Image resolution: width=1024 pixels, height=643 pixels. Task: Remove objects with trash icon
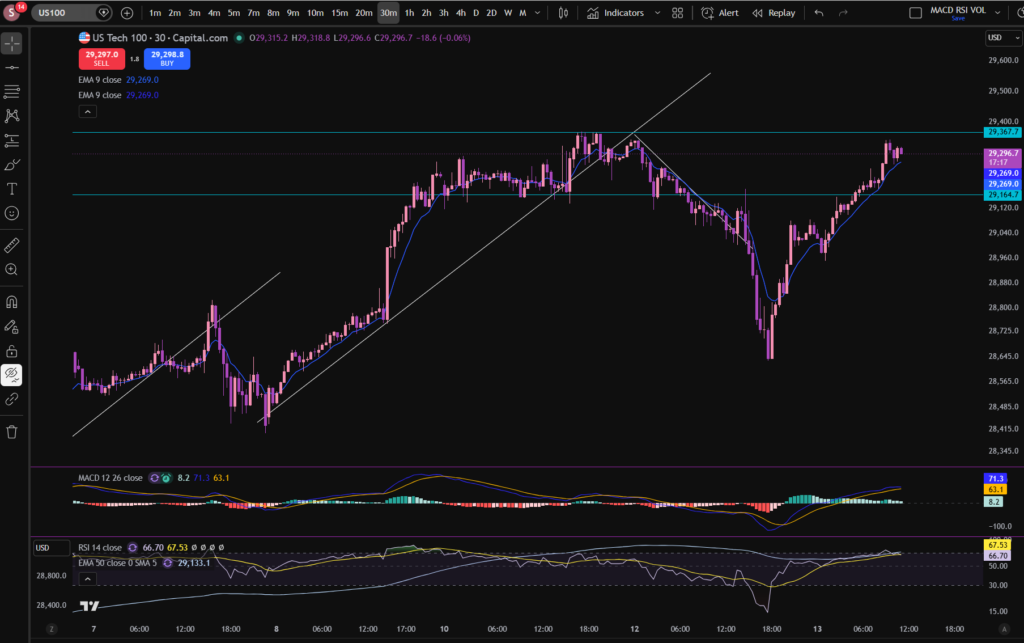point(12,432)
